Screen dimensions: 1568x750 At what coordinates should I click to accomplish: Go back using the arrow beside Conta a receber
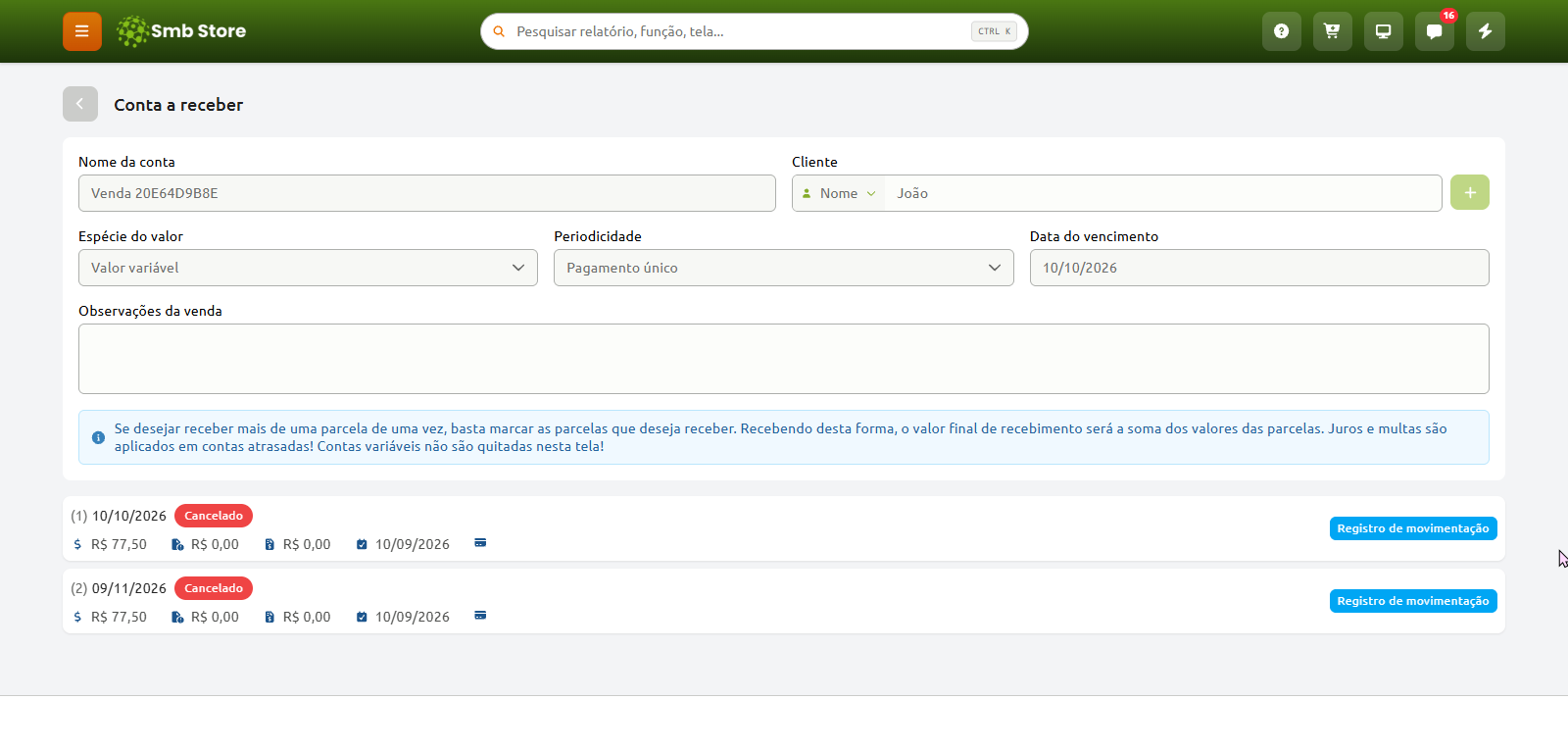[80, 104]
